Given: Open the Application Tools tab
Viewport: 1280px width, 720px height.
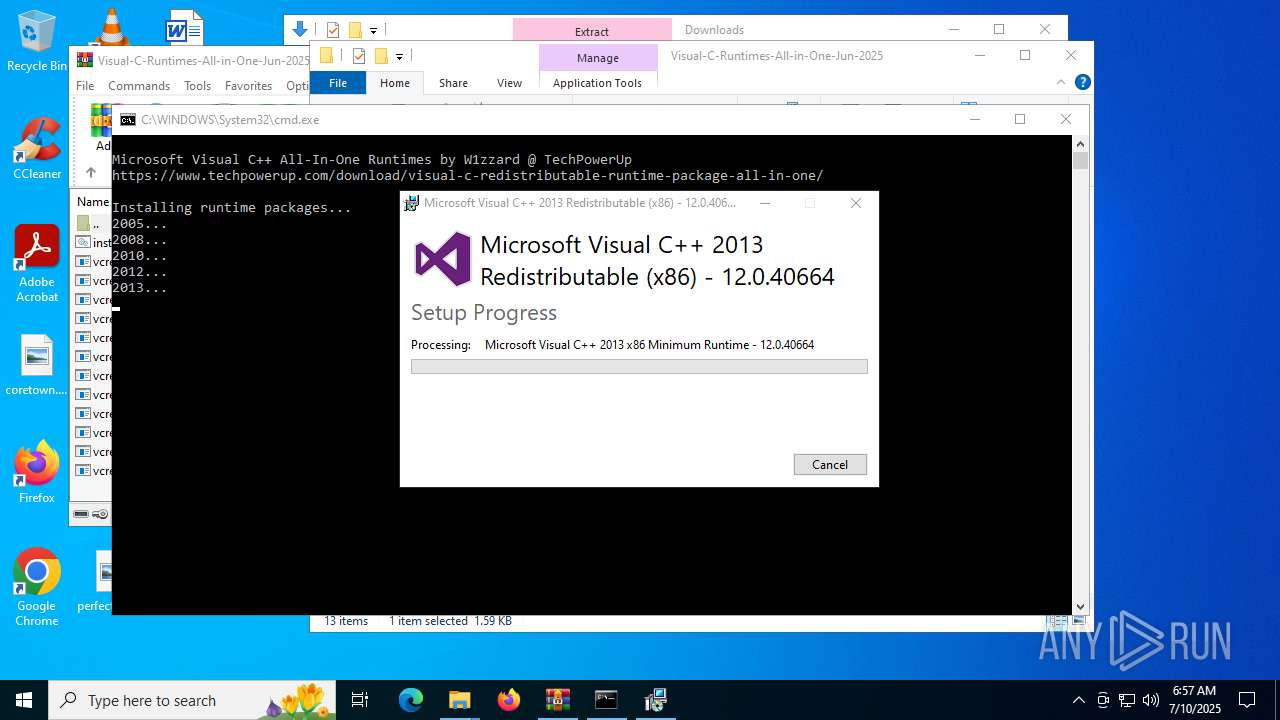Looking at the screenshot, I should tap(597, 83).
